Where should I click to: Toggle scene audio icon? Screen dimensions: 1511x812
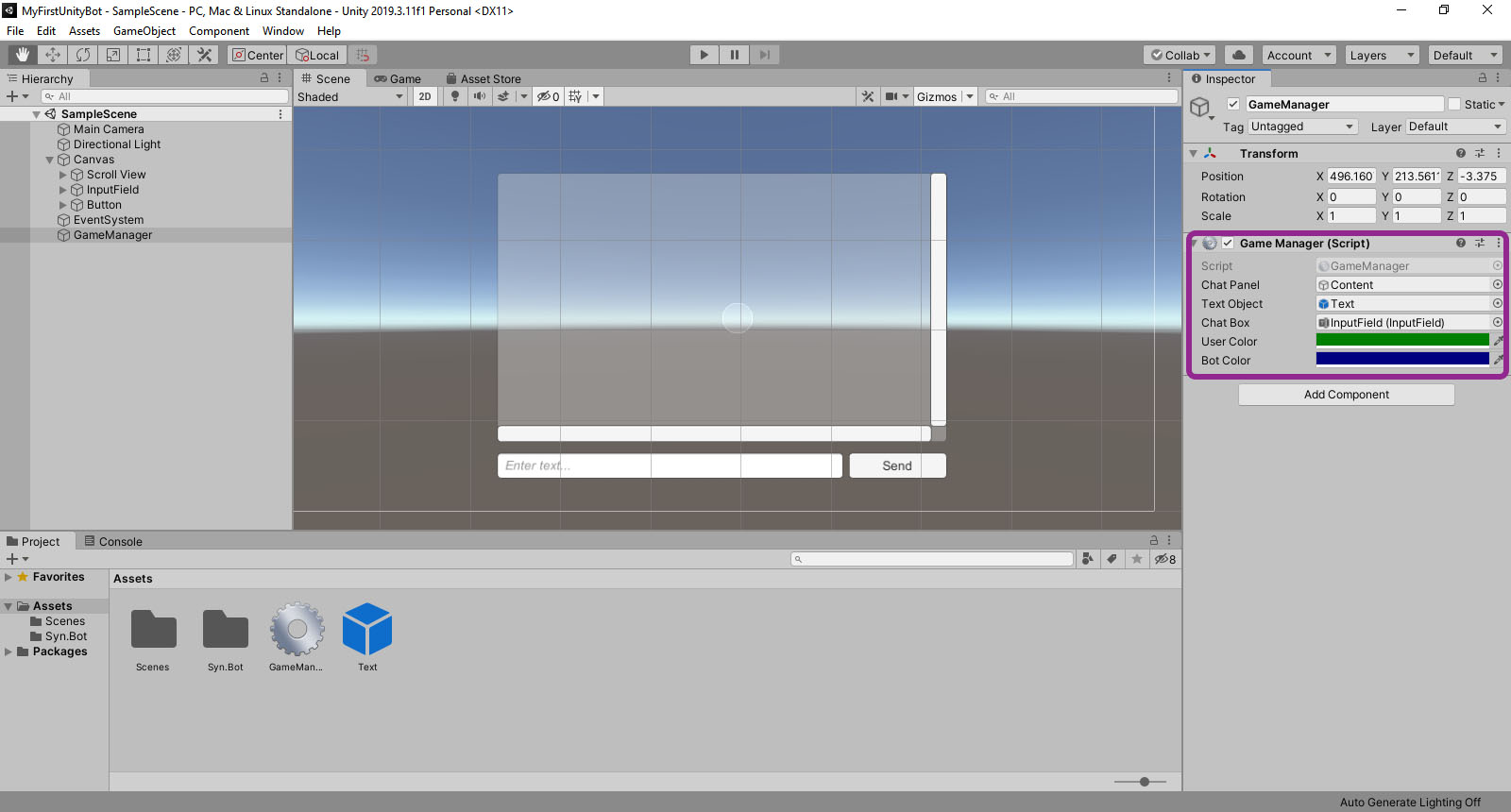tap(480, 96)
